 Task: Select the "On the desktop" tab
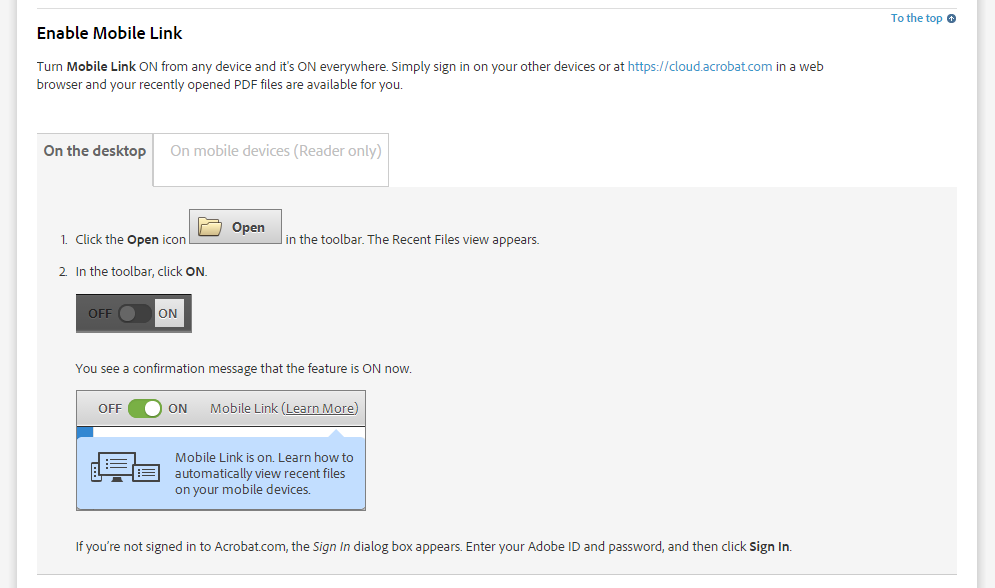(x=94, y=151)
